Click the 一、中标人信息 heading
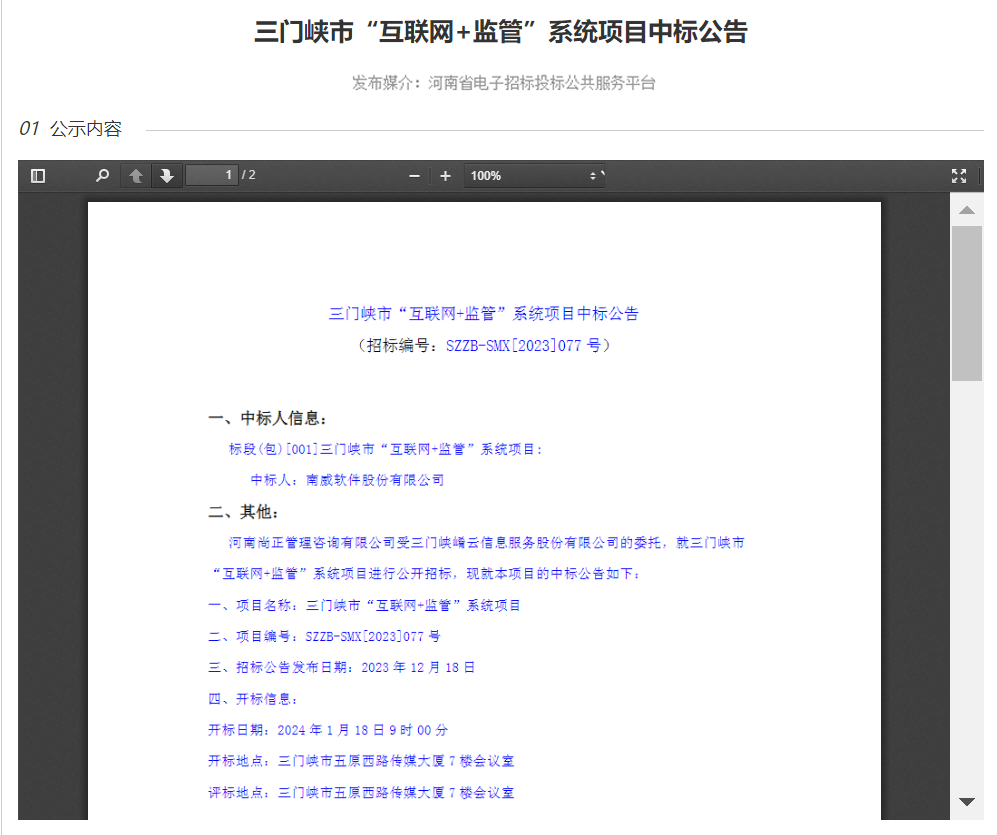Screen dimensions: 997x835 pyautogui.click(x=267, y=418)
